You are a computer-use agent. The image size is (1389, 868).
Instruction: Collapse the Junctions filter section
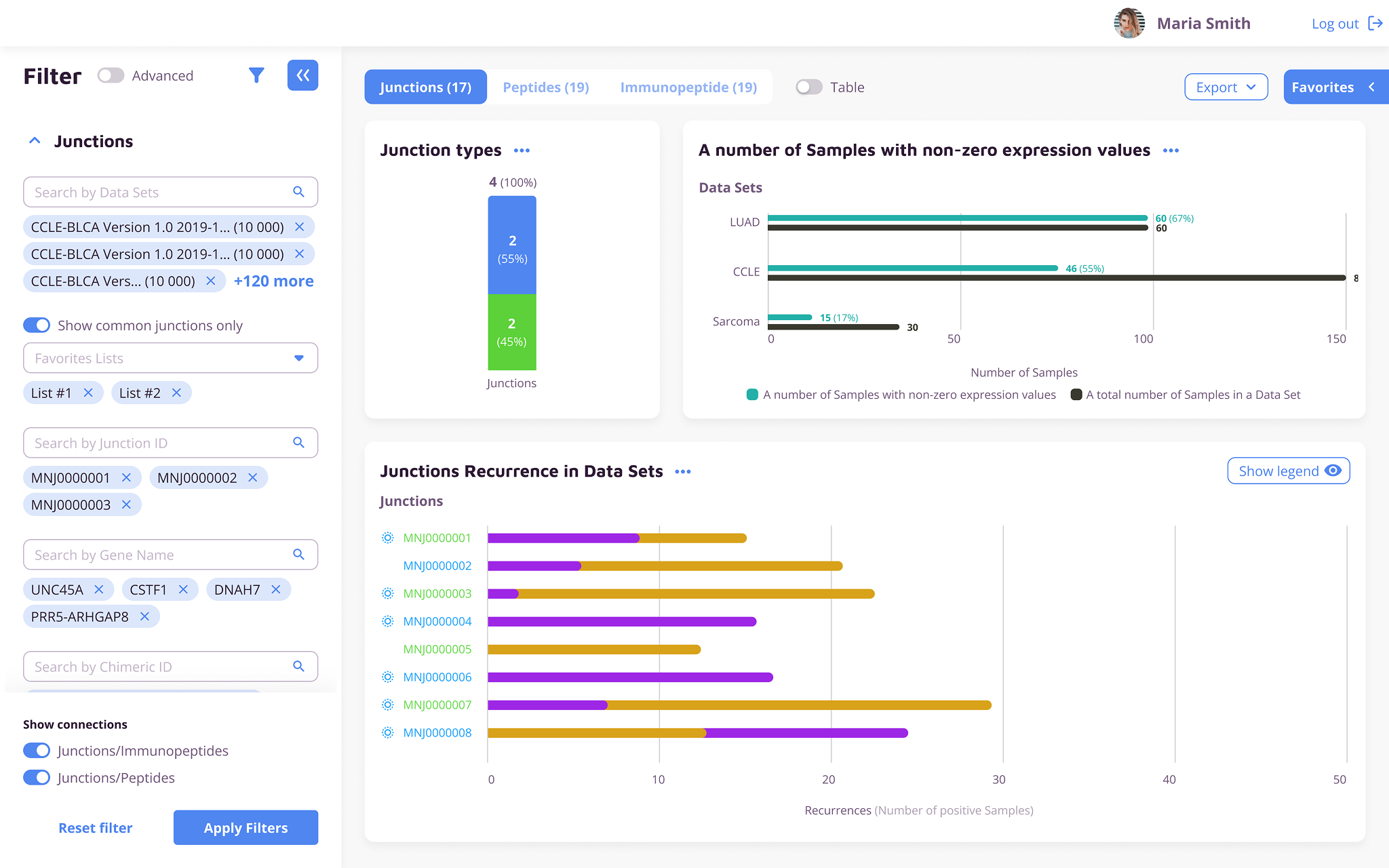pyautogui.click(x=35, y=141)
